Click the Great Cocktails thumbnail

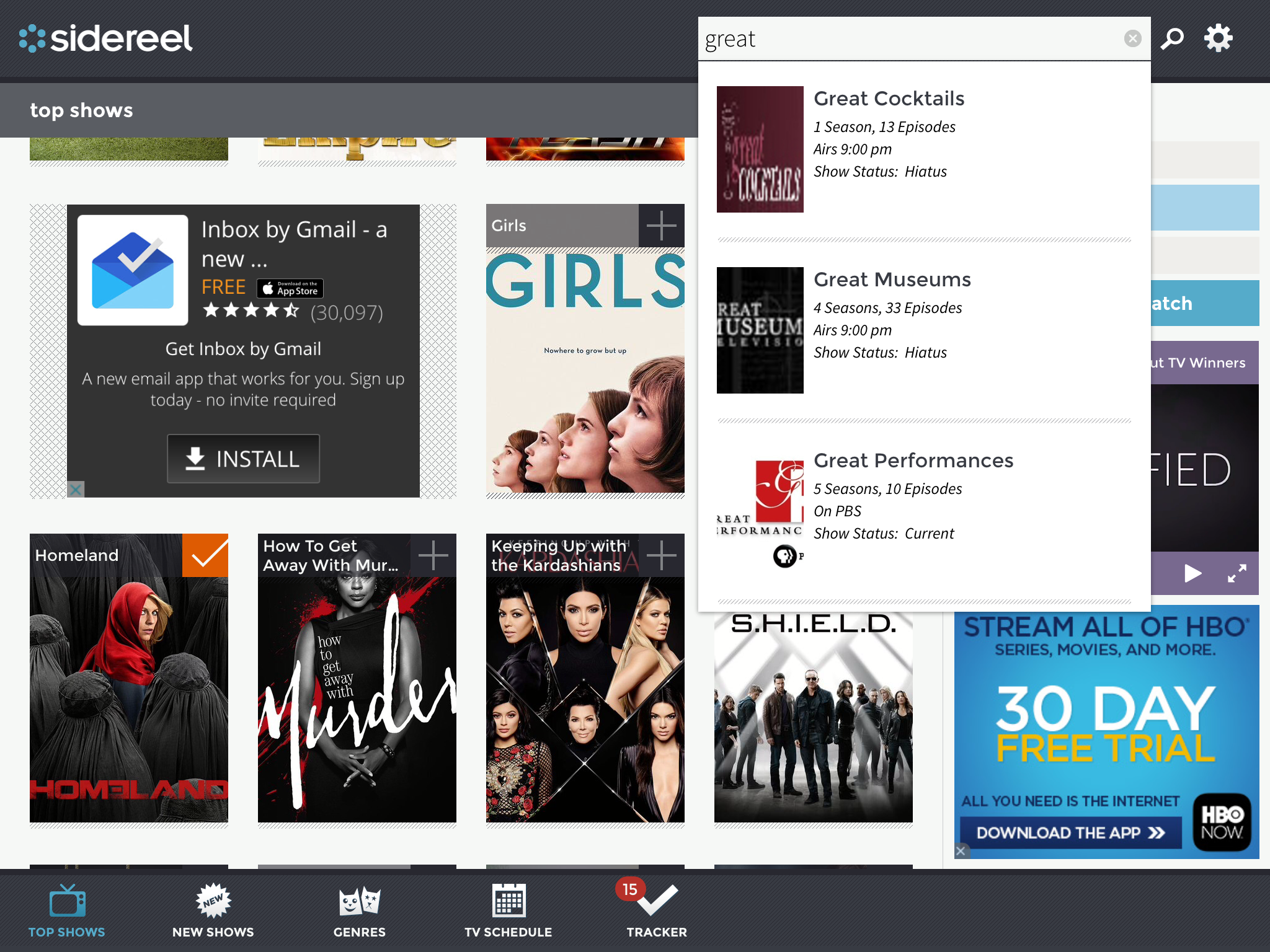760,149
